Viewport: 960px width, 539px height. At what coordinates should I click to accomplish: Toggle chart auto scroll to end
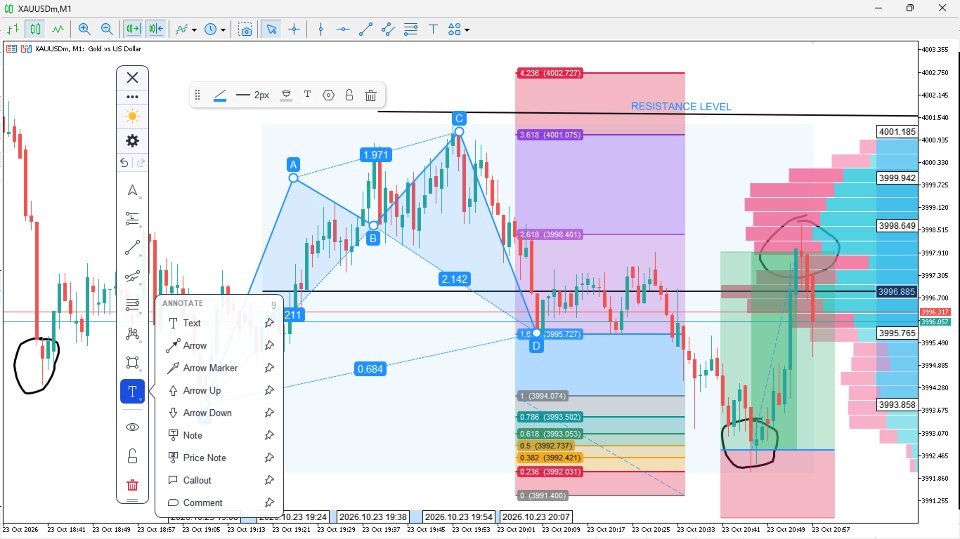click(133, 29)
